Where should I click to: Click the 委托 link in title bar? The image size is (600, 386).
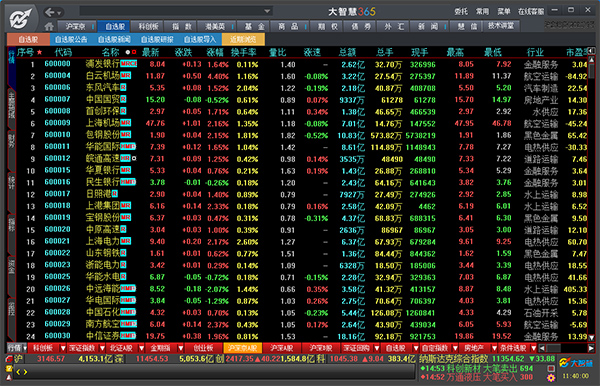tap(461, 11)
